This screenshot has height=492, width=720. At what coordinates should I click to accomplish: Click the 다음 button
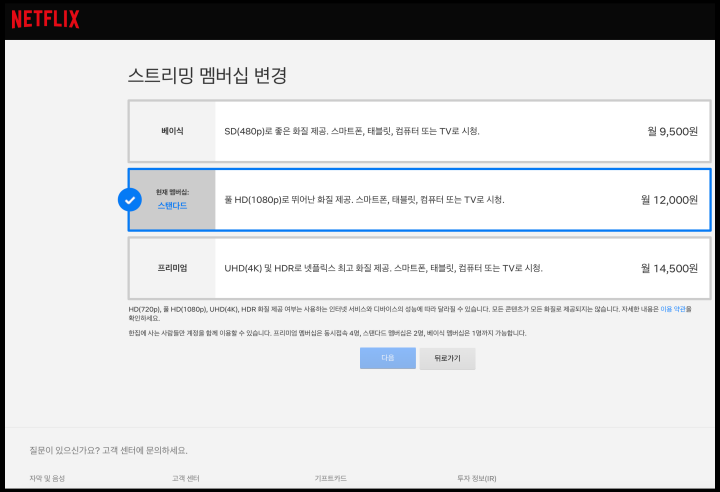point(388,358)
